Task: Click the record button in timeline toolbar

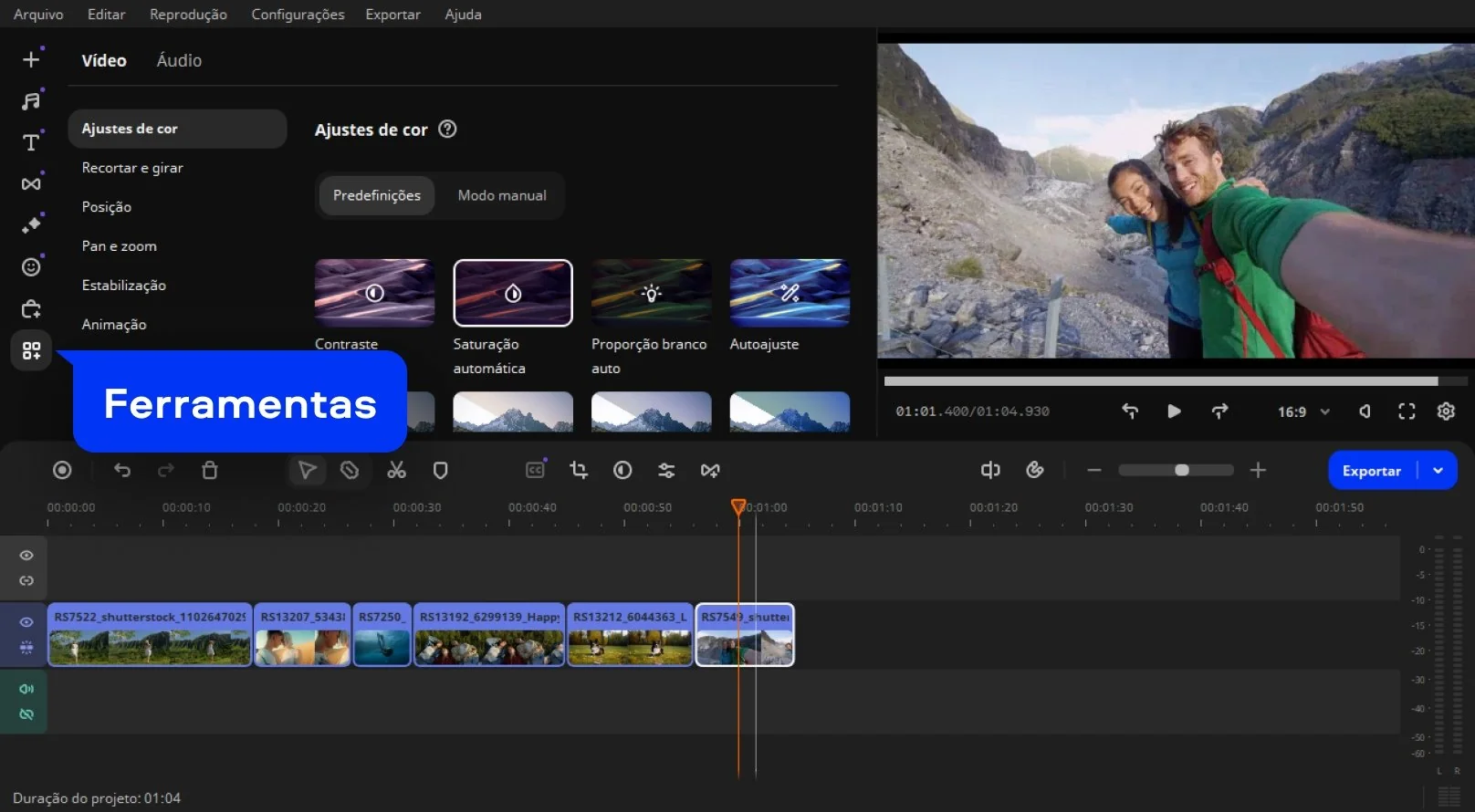Action: coord(62,470)
